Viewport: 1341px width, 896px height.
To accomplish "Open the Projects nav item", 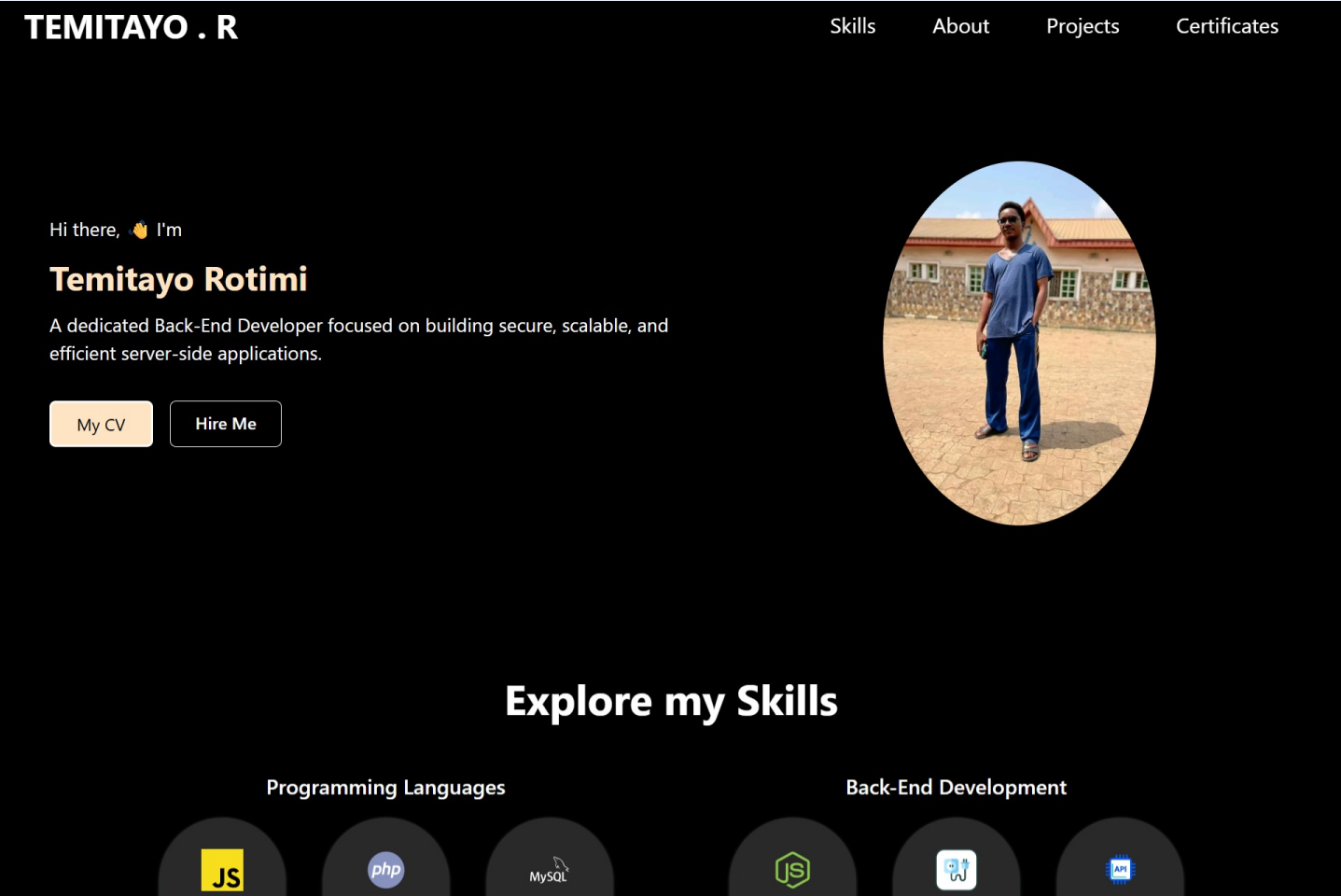I will 1083,26.
